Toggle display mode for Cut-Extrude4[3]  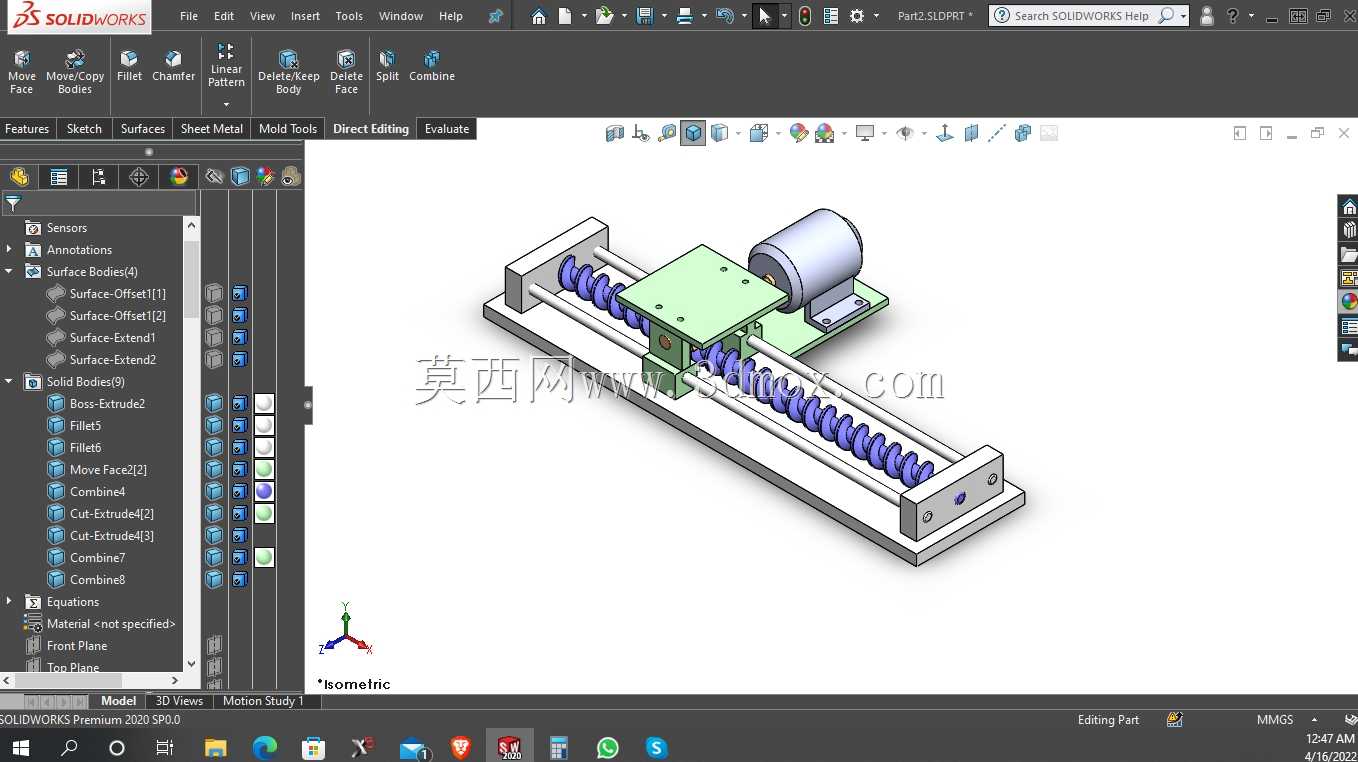coord(240,535)
